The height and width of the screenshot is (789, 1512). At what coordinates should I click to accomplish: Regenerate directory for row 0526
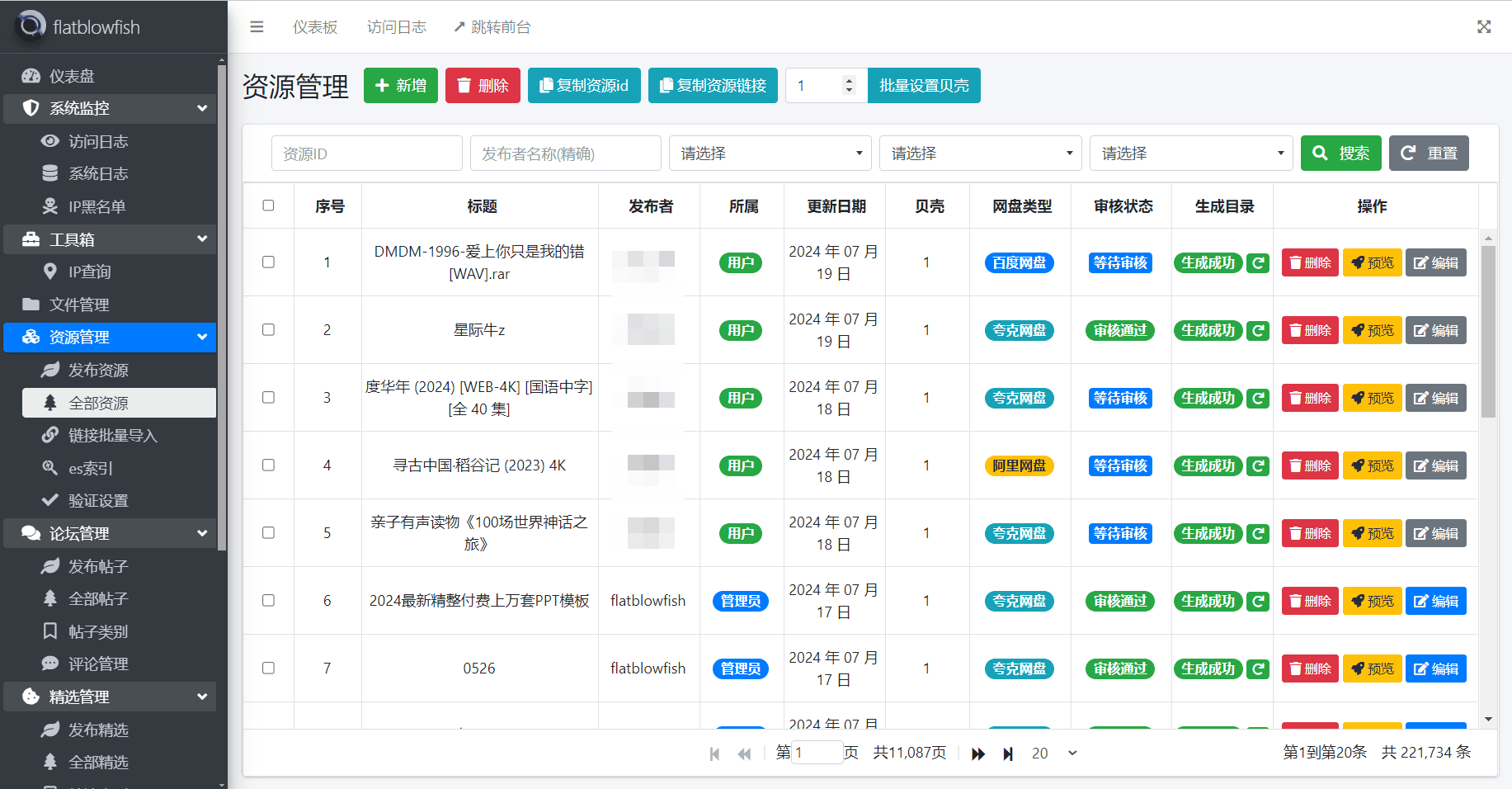coord(1258,669)
